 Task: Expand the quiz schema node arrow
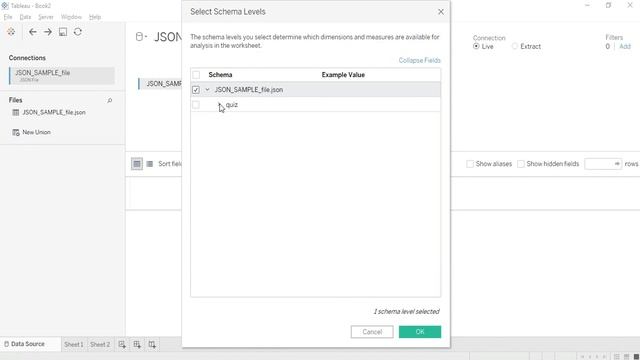click(220, 104)
